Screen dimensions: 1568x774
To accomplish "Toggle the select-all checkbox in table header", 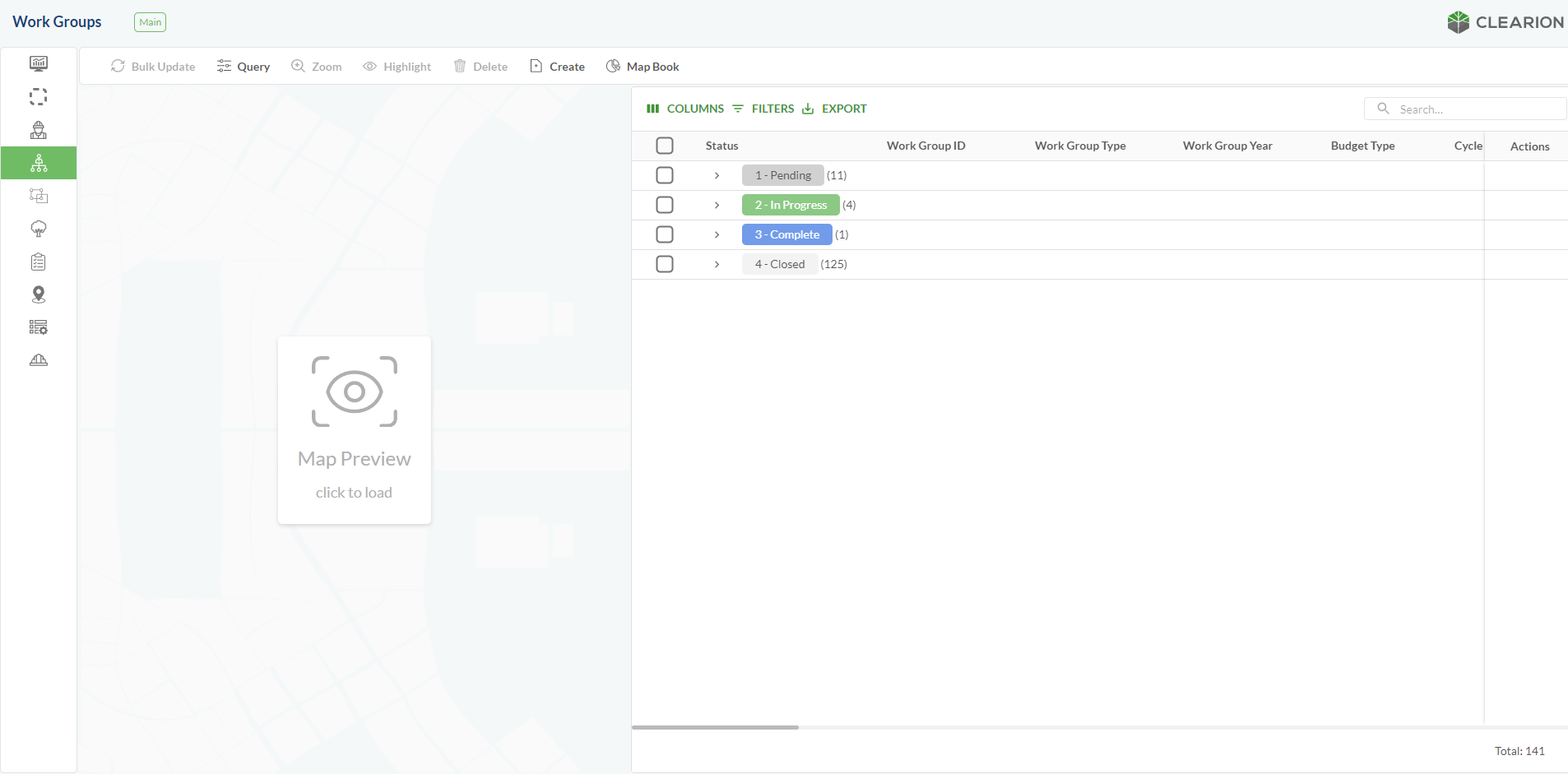I will pos(665,146).
